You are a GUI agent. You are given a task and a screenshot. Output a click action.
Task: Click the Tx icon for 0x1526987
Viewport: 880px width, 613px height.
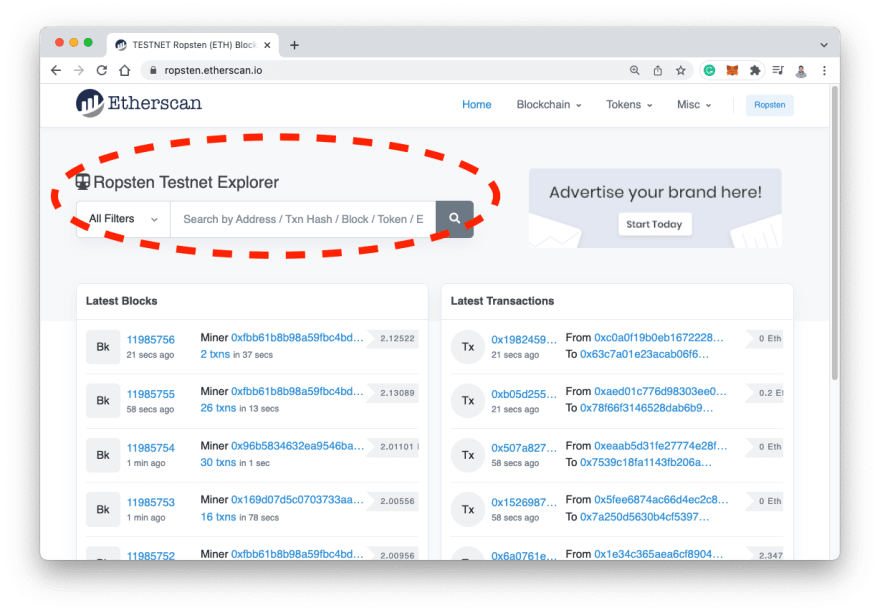tap(468, 509)
